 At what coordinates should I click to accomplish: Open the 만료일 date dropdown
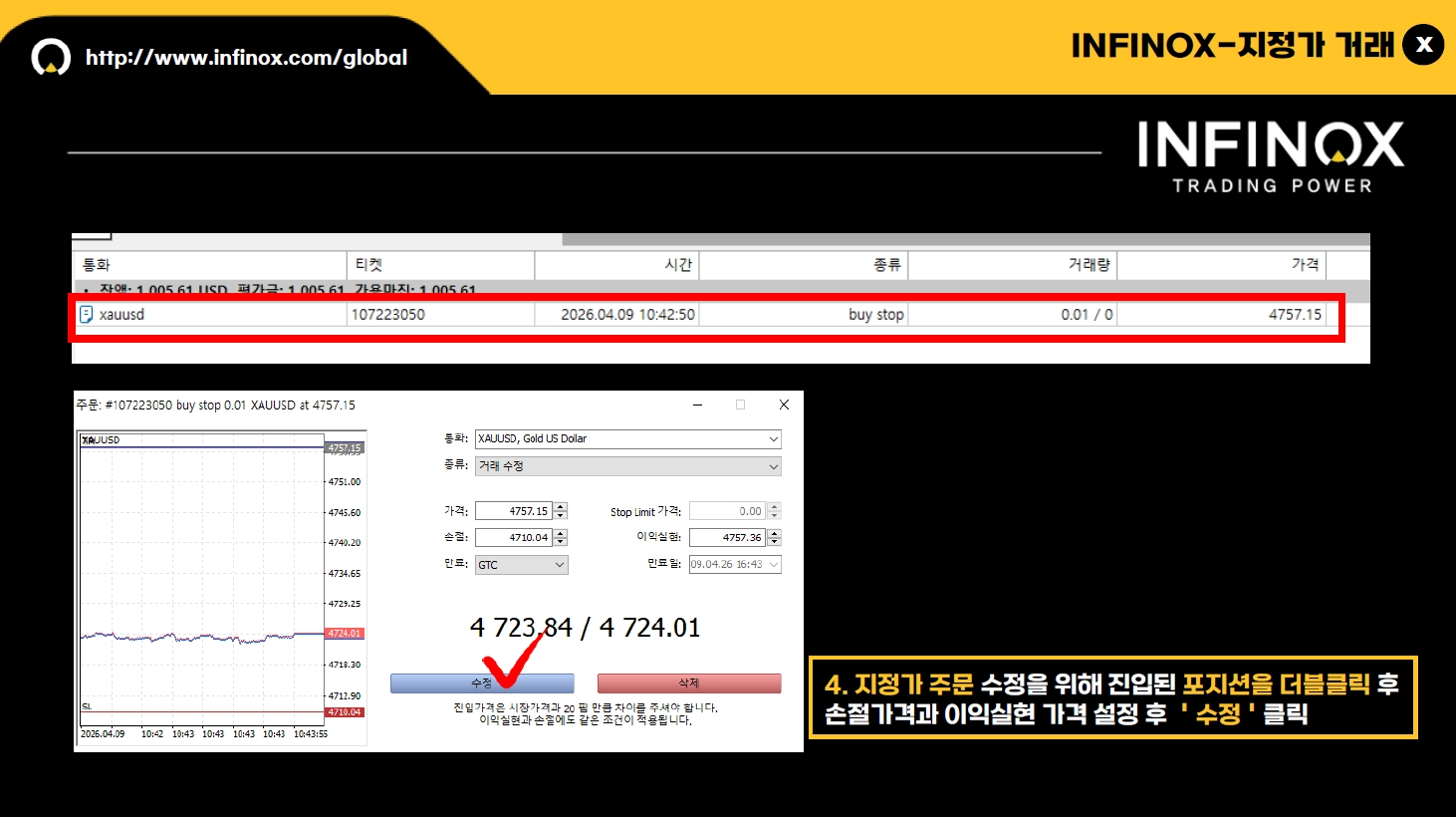tap(735, 564)
